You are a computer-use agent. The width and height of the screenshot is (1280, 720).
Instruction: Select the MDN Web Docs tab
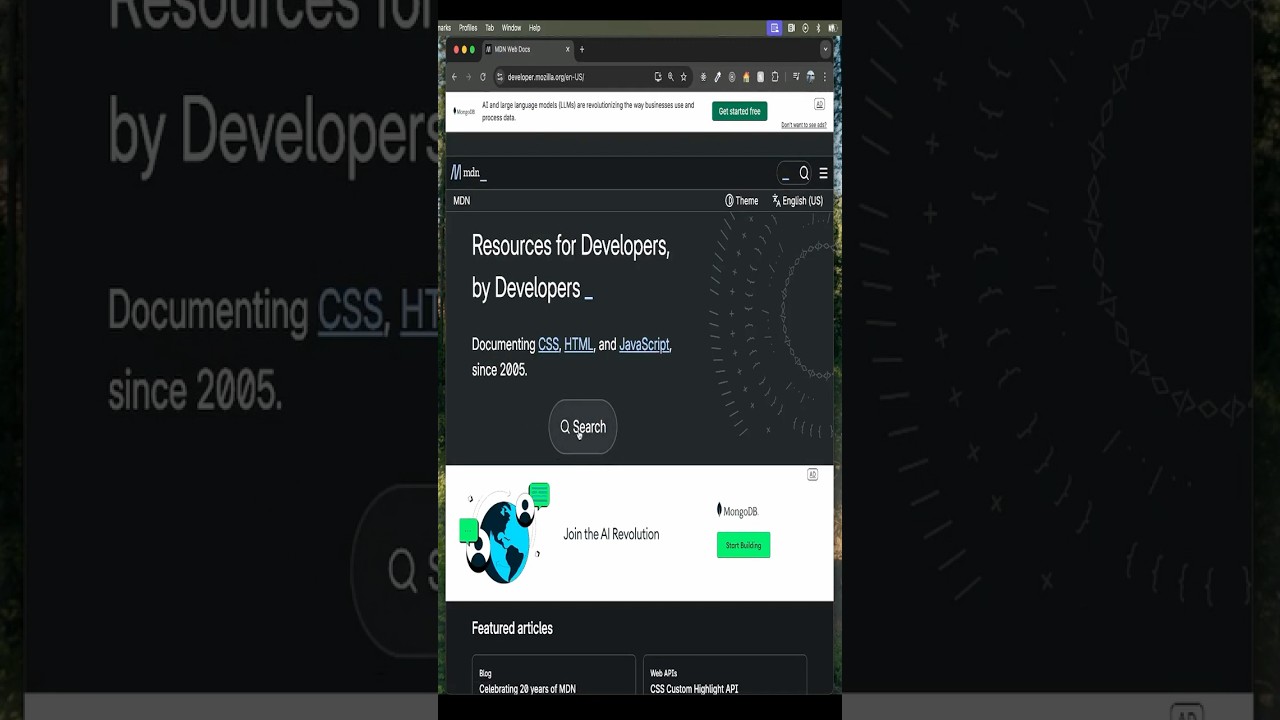528,49
